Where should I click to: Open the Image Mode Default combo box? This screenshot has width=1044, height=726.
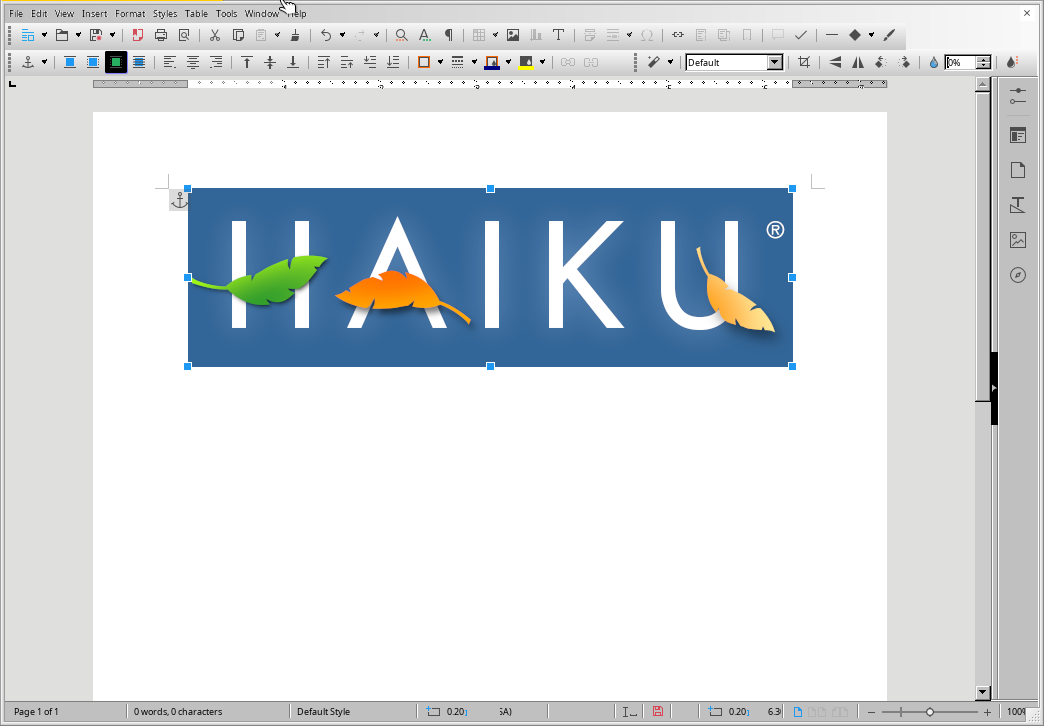734,62
